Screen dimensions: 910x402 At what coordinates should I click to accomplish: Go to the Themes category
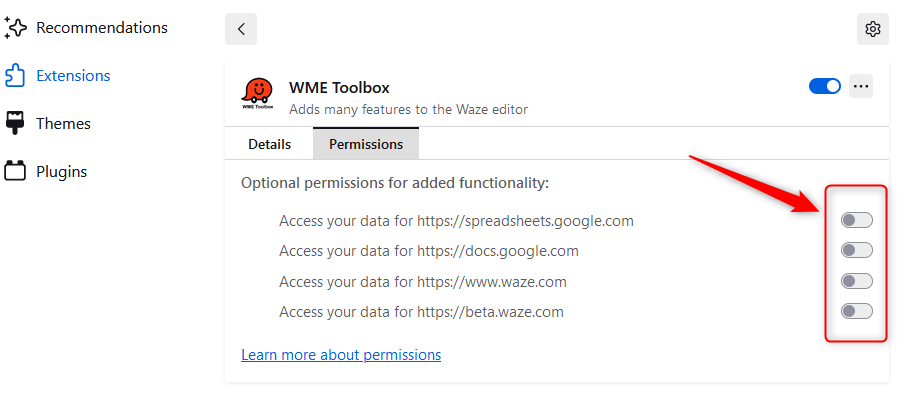point(63,124)
